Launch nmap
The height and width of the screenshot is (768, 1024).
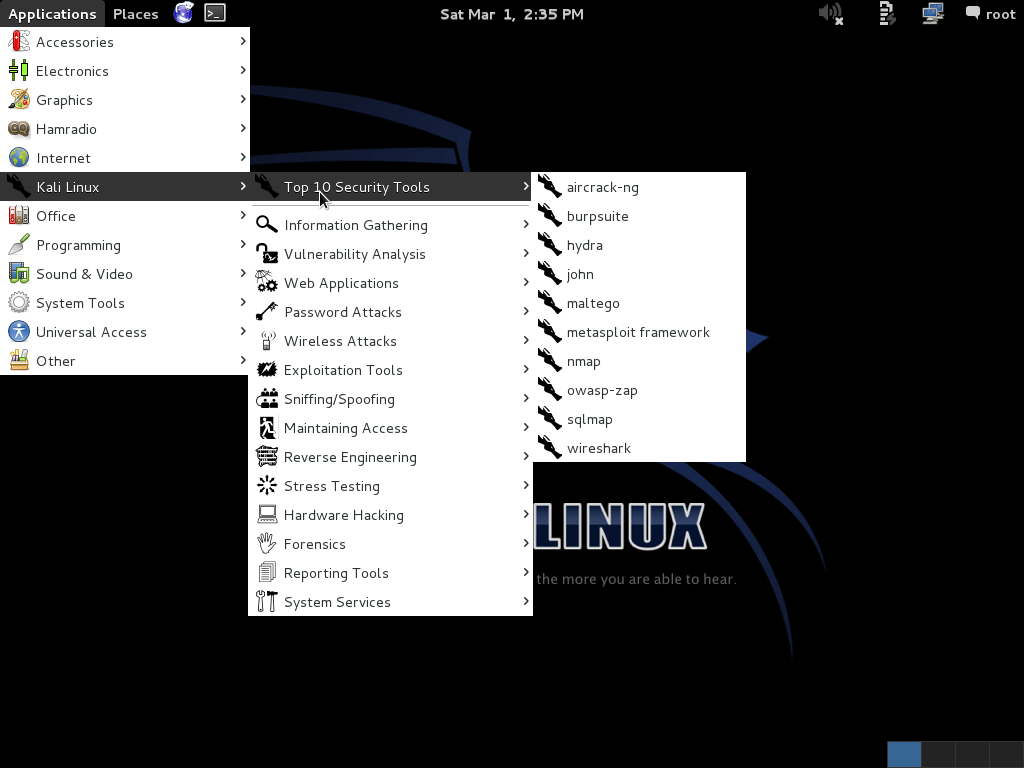639,361
